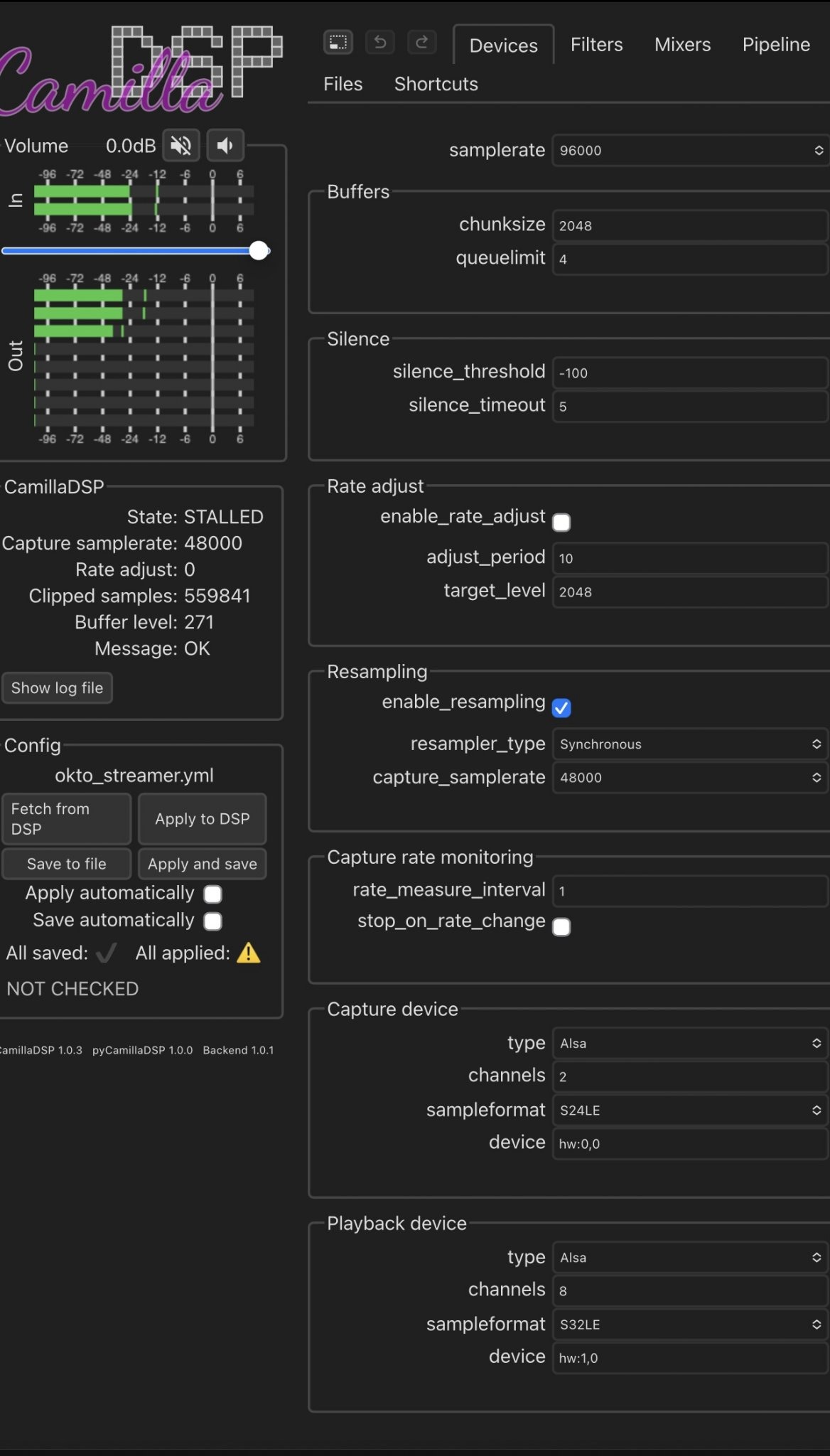This screenshot has height=1456, width=830.
Task: Open Capture device sampleformat S24LE dropdown
Action: click(x=690, y=1110)
